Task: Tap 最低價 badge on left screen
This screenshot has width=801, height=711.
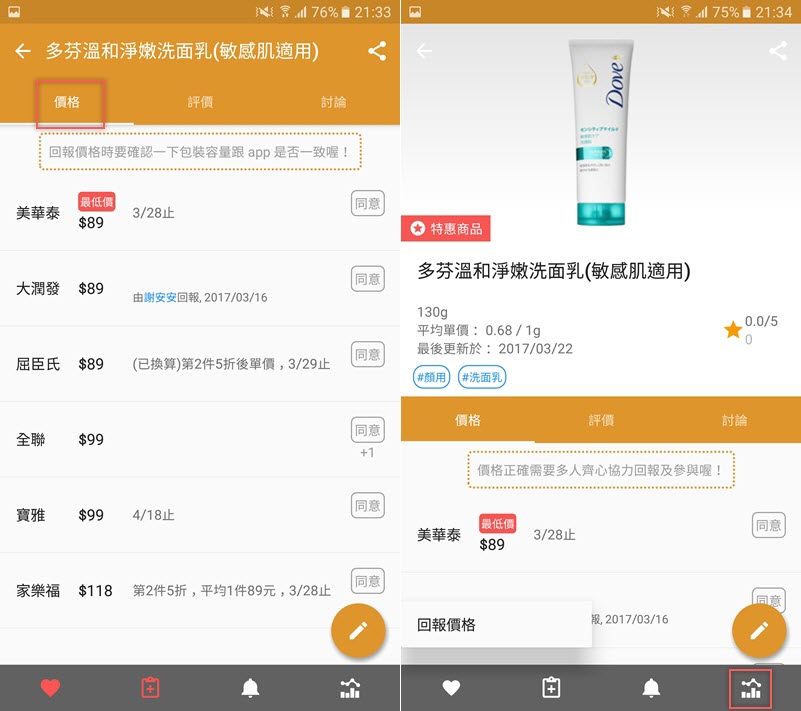Action: coord(97,202)
